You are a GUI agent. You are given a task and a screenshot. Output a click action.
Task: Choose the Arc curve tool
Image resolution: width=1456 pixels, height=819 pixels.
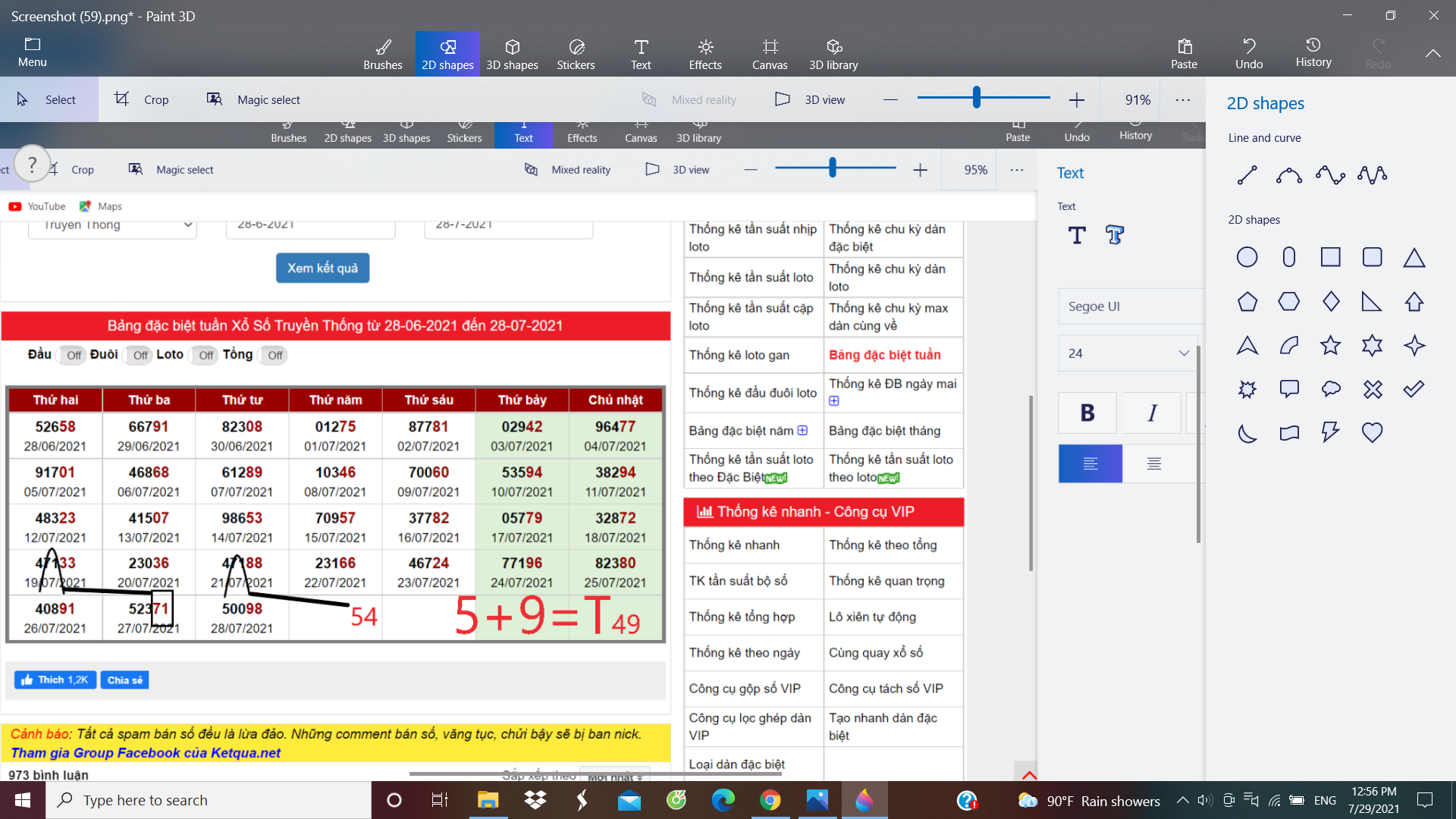[x=1289, y=175]
